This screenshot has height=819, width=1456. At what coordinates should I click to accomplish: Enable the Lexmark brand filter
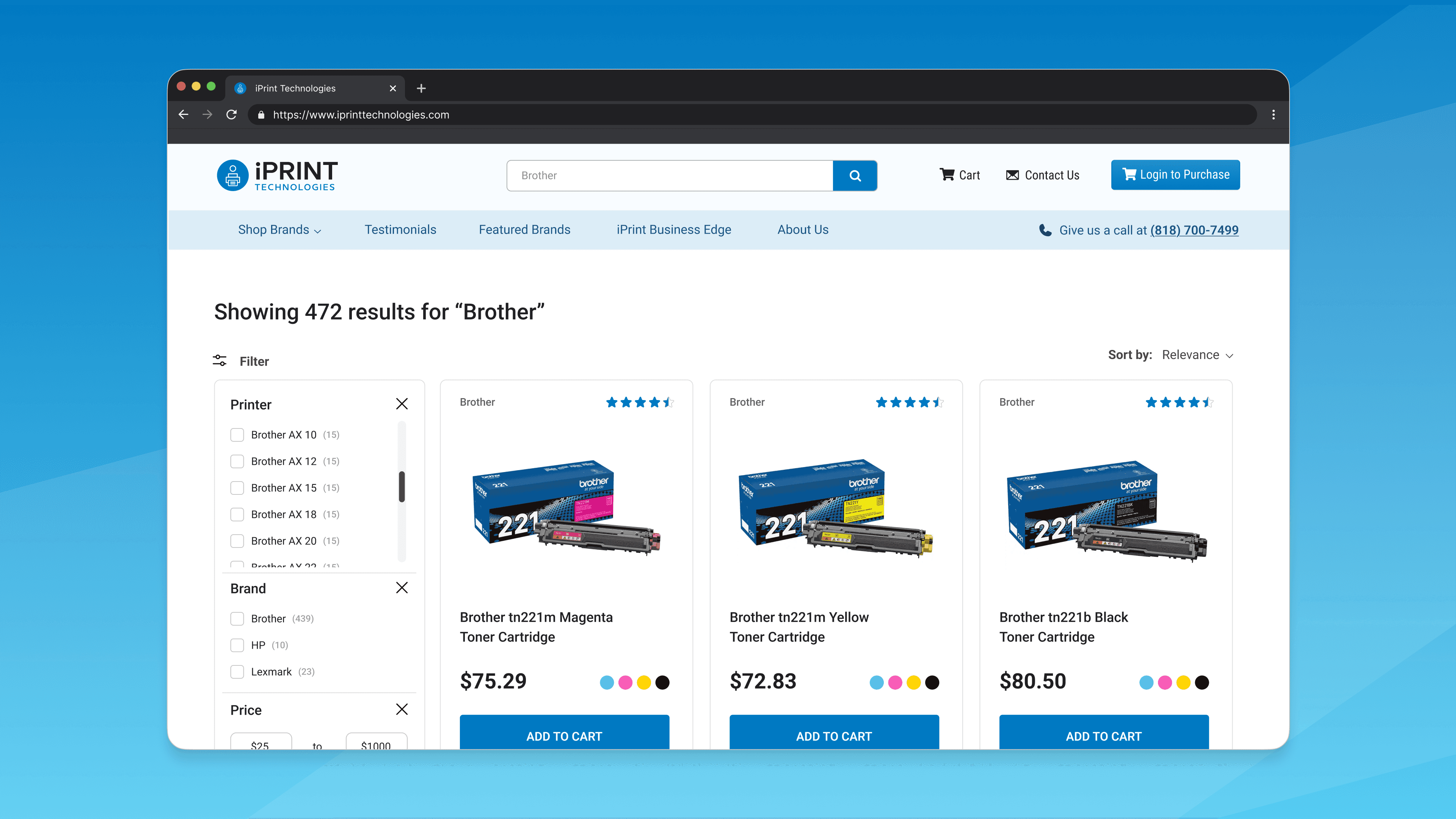(237, 672)
